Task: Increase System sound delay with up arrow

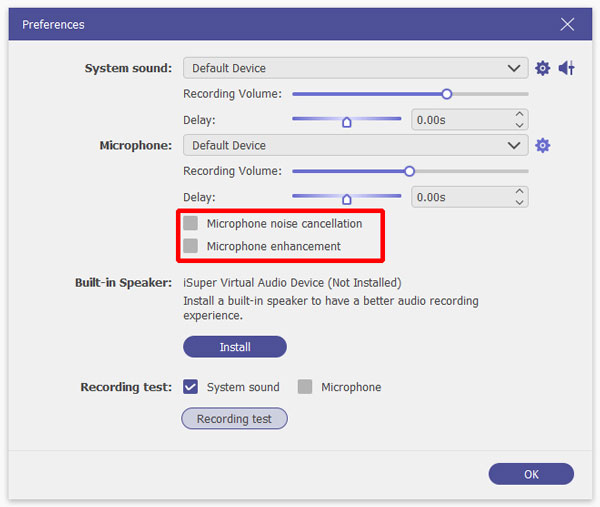Action: click(519, 115)
